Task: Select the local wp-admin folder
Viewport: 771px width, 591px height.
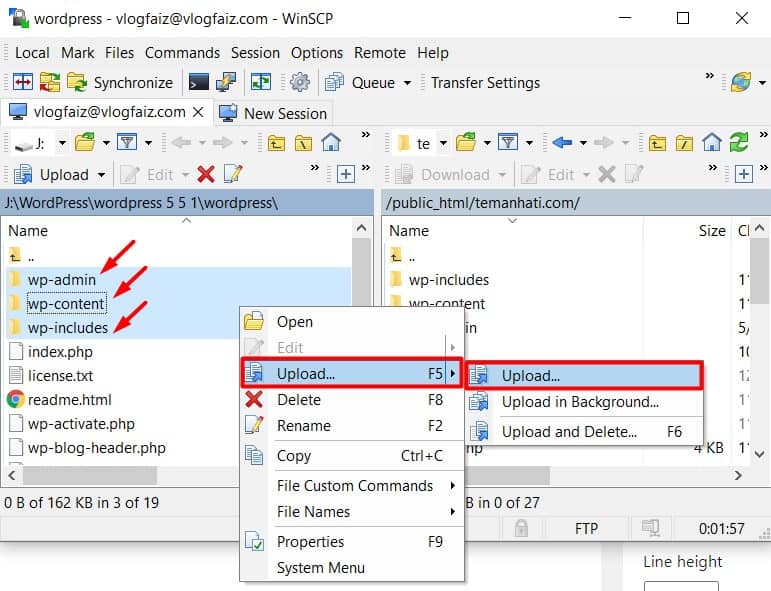Action: pos(61,280)
